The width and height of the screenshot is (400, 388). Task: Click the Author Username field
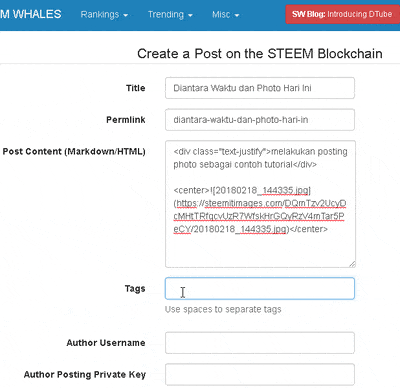pyautogui.click(x=260, y=343)
